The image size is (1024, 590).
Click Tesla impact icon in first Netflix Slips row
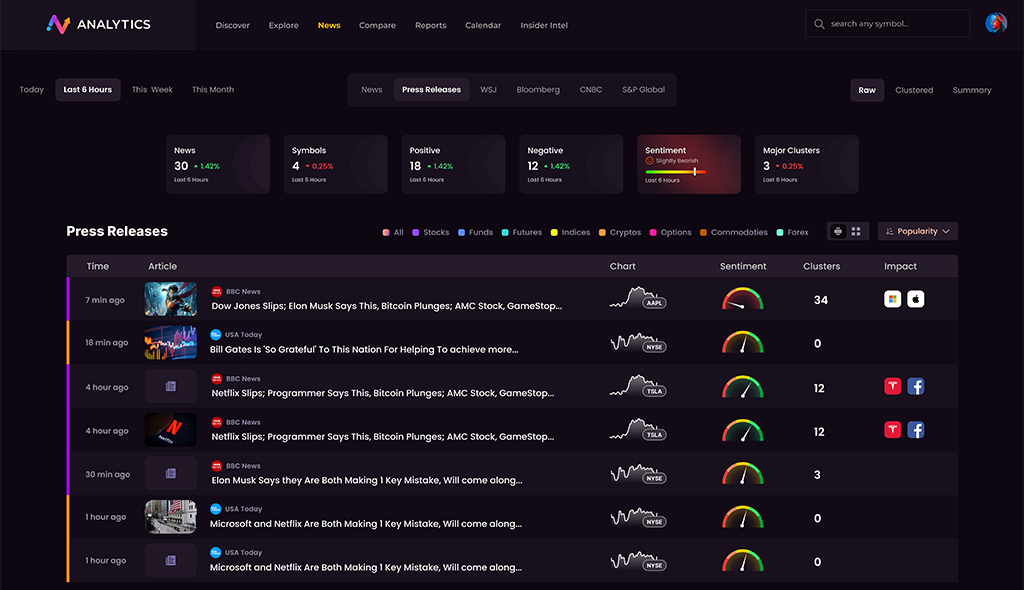pyautogui.click(x=892, y=386)
